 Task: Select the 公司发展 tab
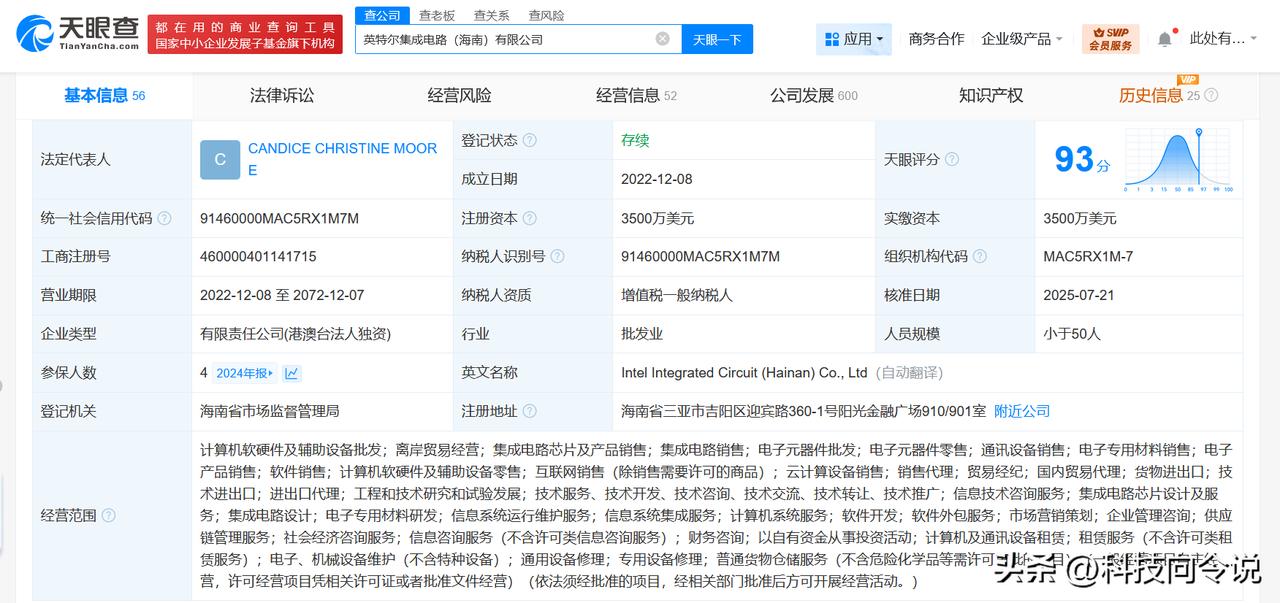[814, 96]
